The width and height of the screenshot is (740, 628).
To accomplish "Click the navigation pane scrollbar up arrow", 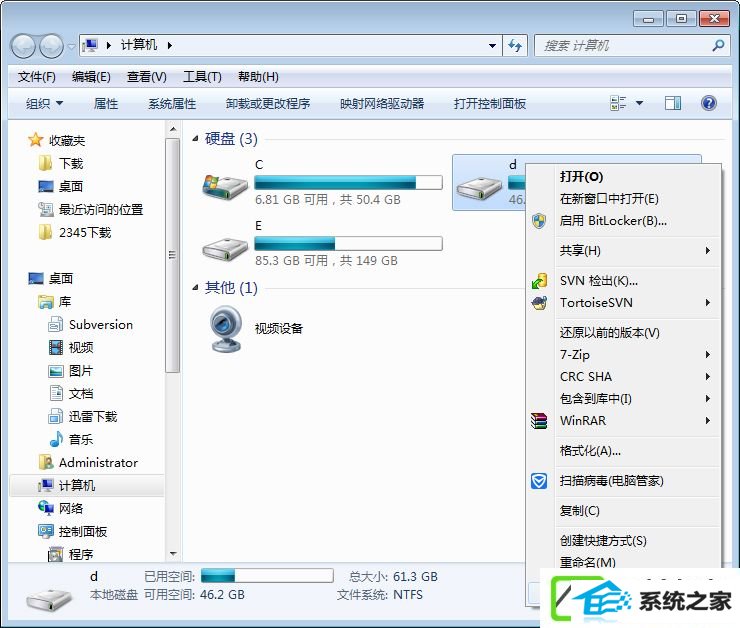I will (173, 129).
